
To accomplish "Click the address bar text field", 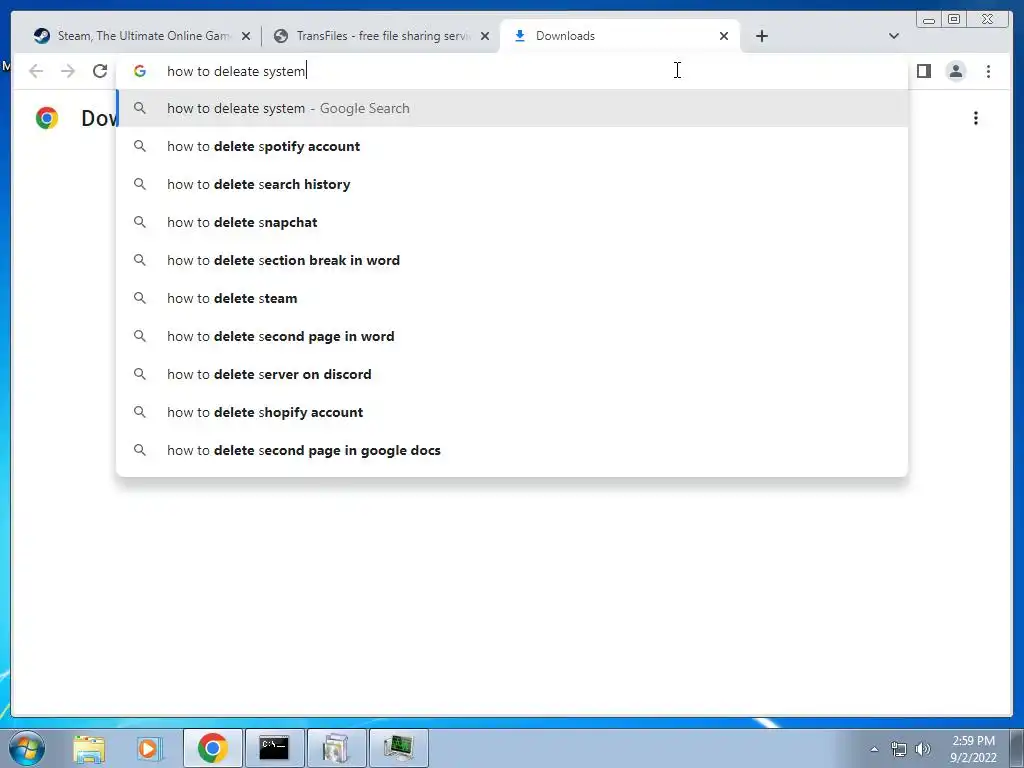I will coord(511,71).
